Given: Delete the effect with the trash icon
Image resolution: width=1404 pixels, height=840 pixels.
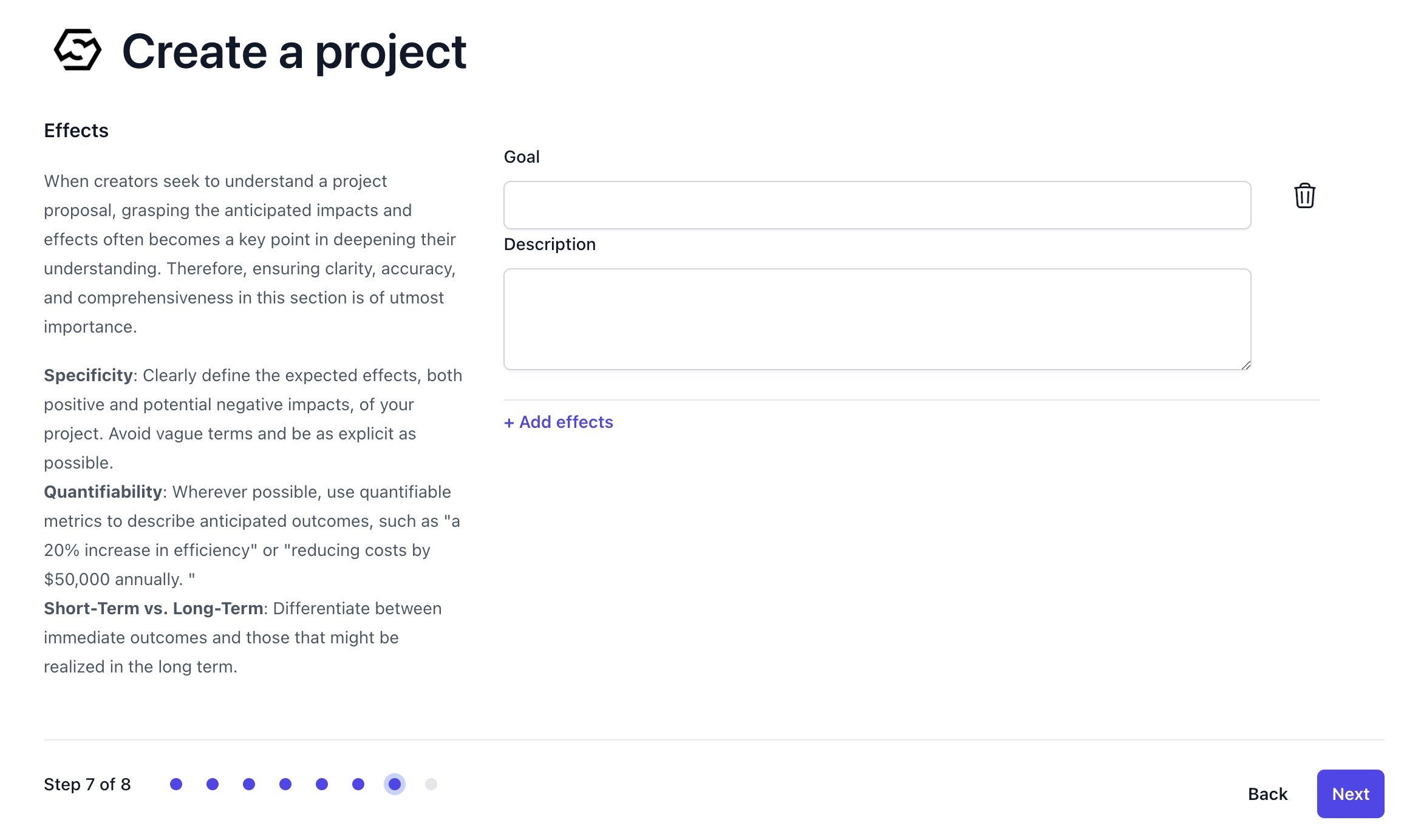Looking at the screenshot, I should point(1304,196).
